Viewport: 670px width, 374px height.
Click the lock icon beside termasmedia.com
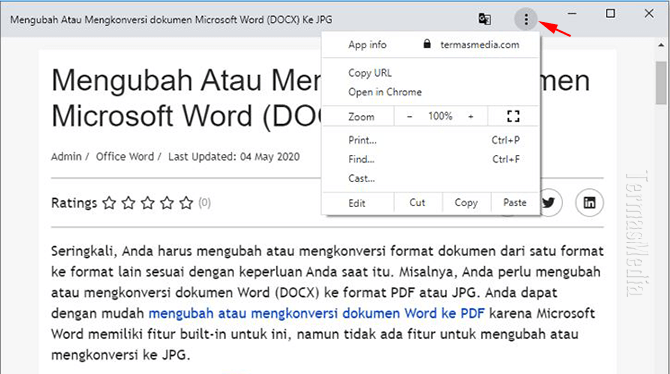tap(427, 44)
